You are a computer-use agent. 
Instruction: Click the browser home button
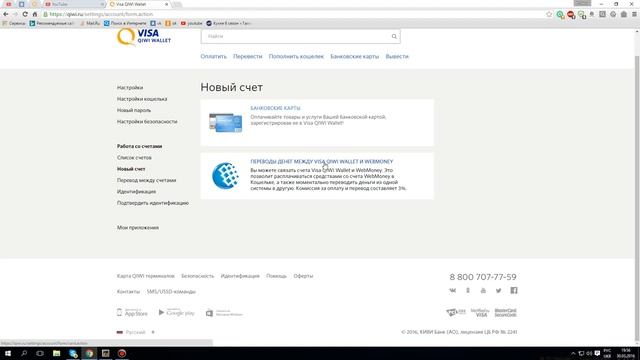tap(35, 14)
